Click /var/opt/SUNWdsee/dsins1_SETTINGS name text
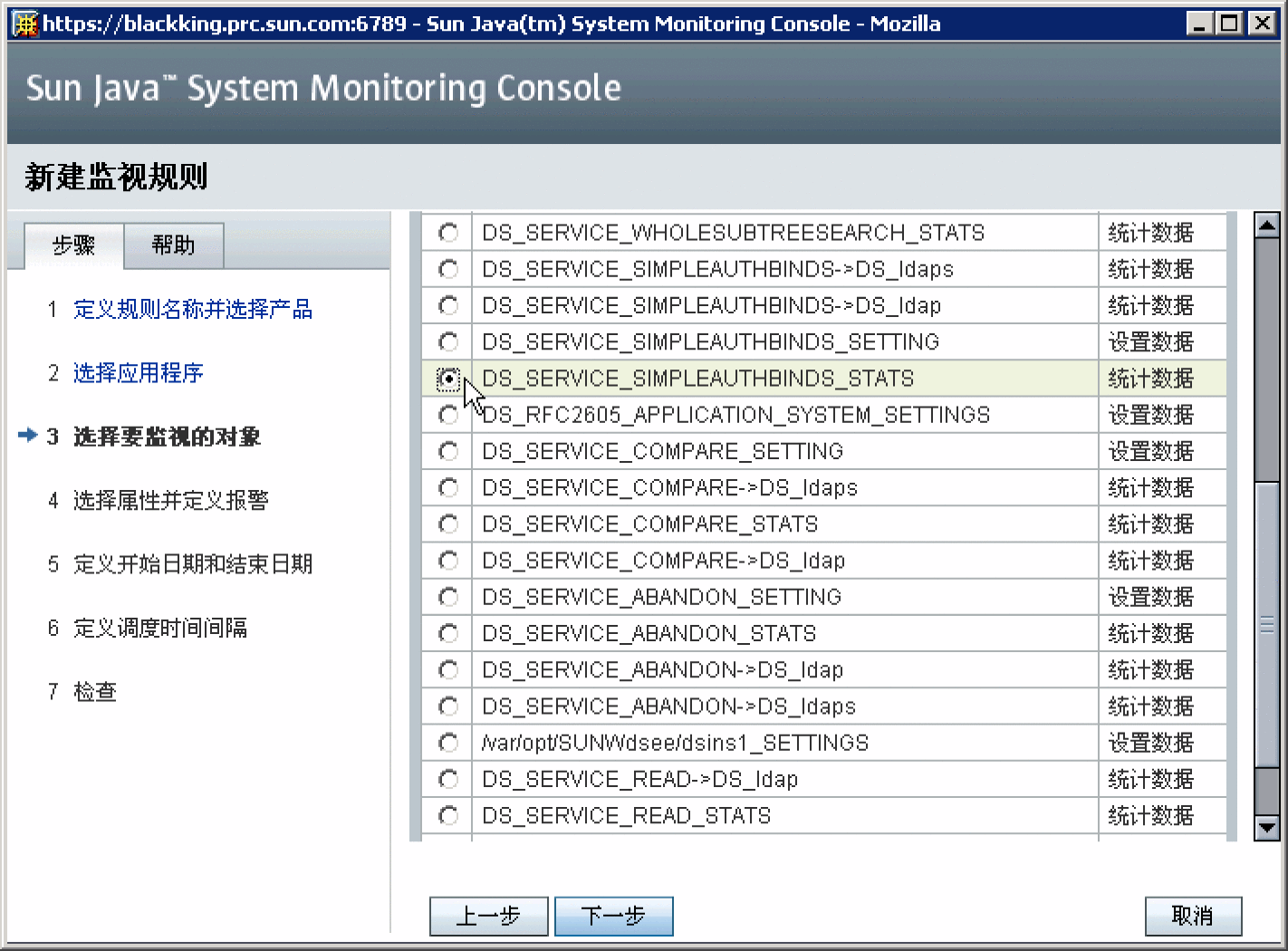Viewport: 1288px width, 951px height. coord(675,743)
